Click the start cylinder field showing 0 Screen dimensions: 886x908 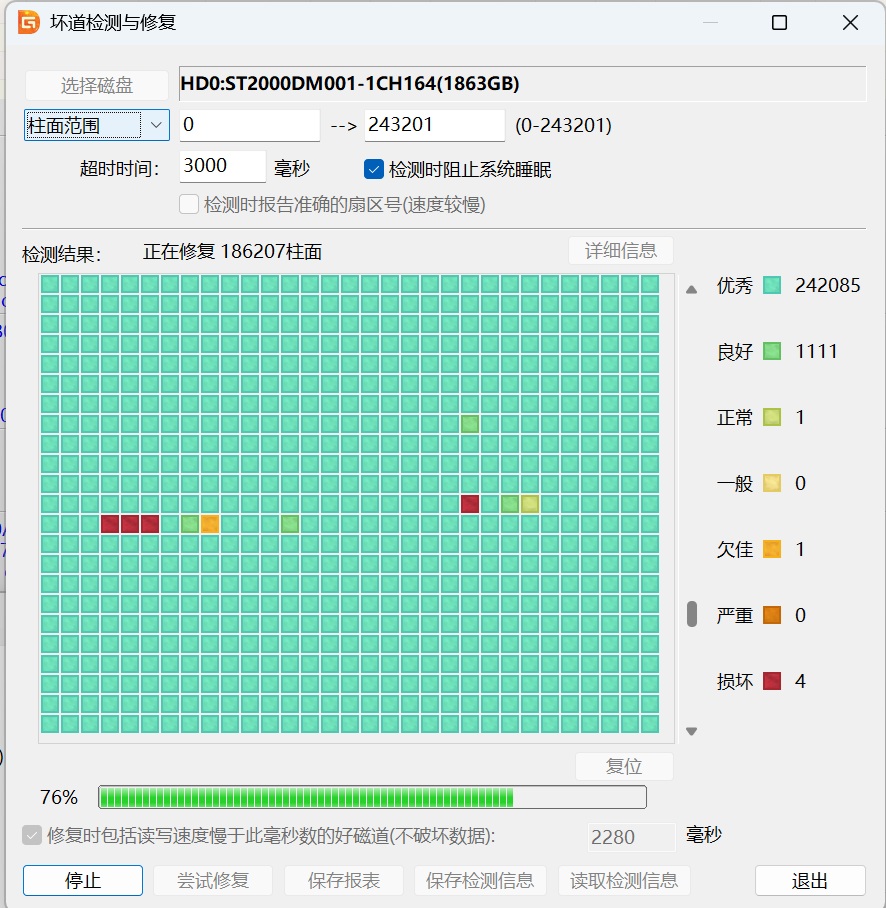(x=250, y=125)
